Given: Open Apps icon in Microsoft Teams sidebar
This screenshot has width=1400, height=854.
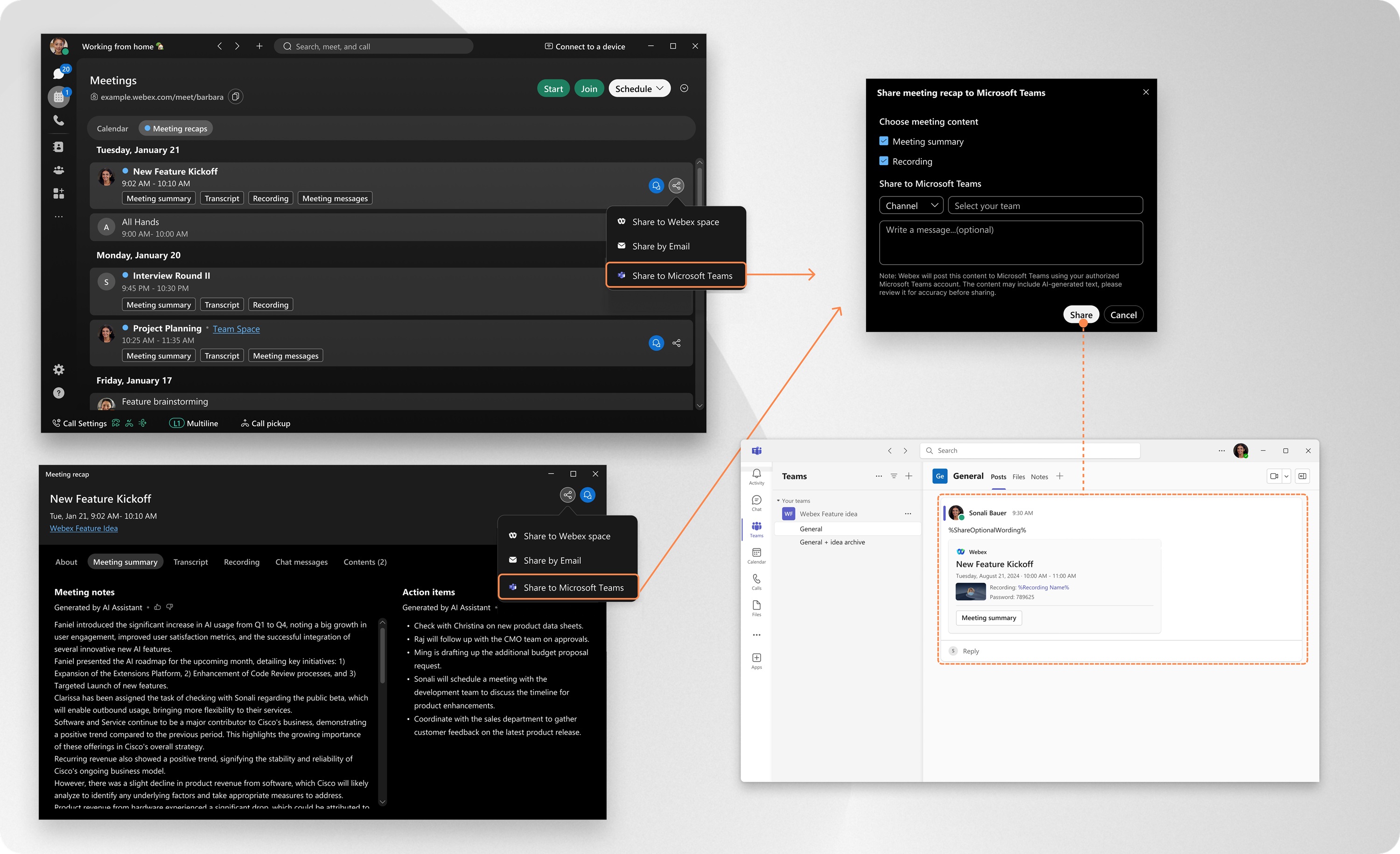Looking at the screenshot, I should 756,661.
